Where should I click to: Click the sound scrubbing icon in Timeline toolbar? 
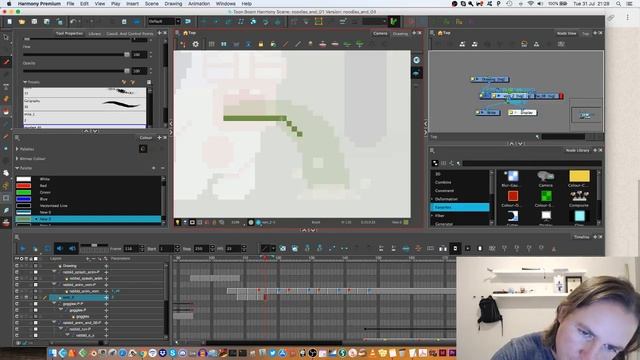[x=72, y=248]
